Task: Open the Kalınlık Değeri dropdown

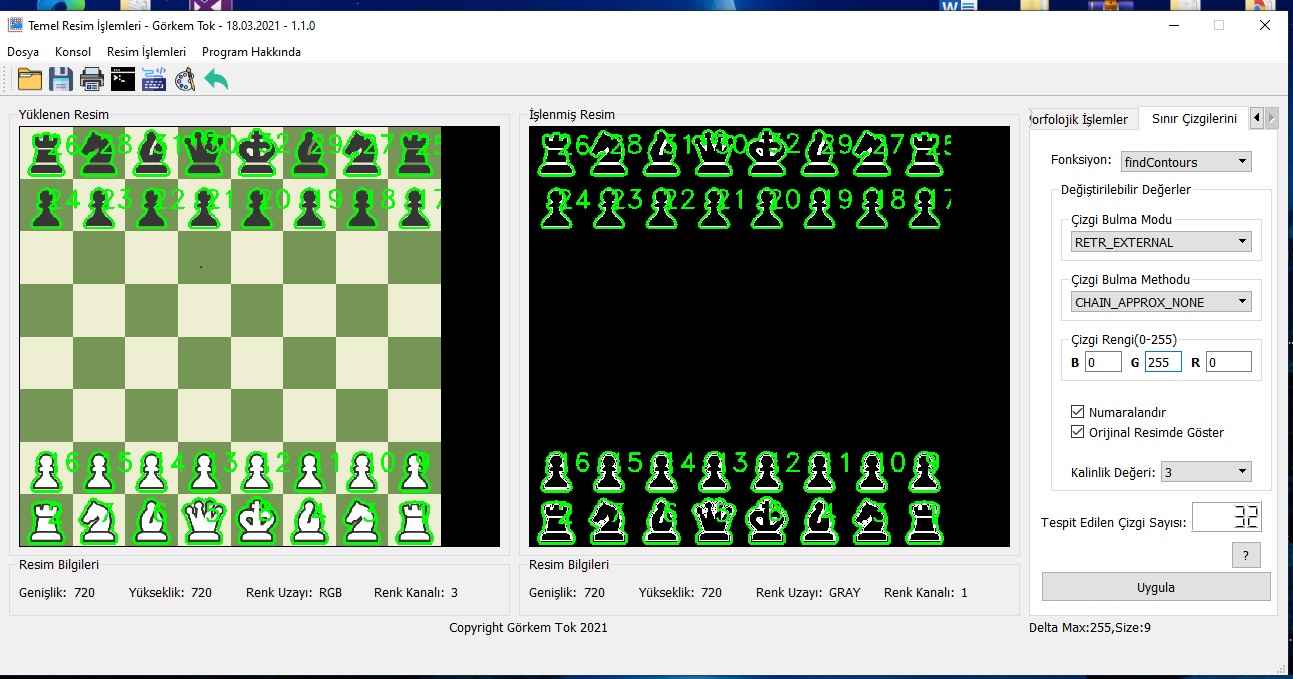Action: tap(1205, 472)
